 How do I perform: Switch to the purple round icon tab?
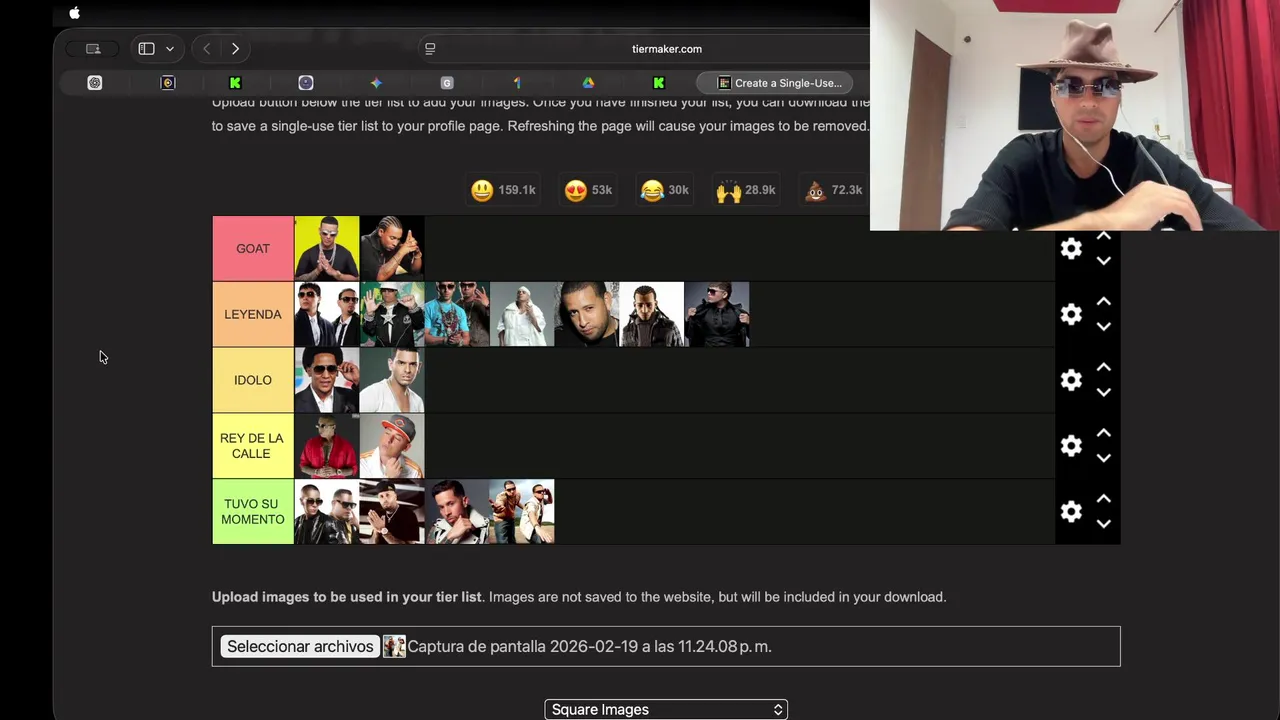coord(306,83)
